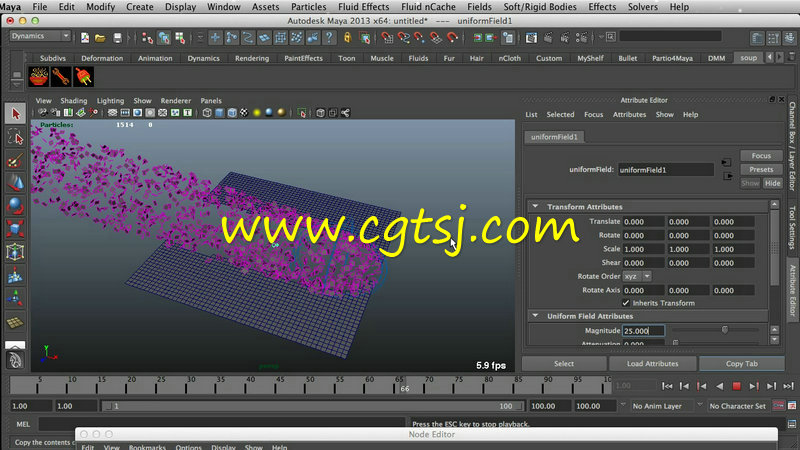
Task: Open the Rotate Order xyz dropdown
Action: 637,276
